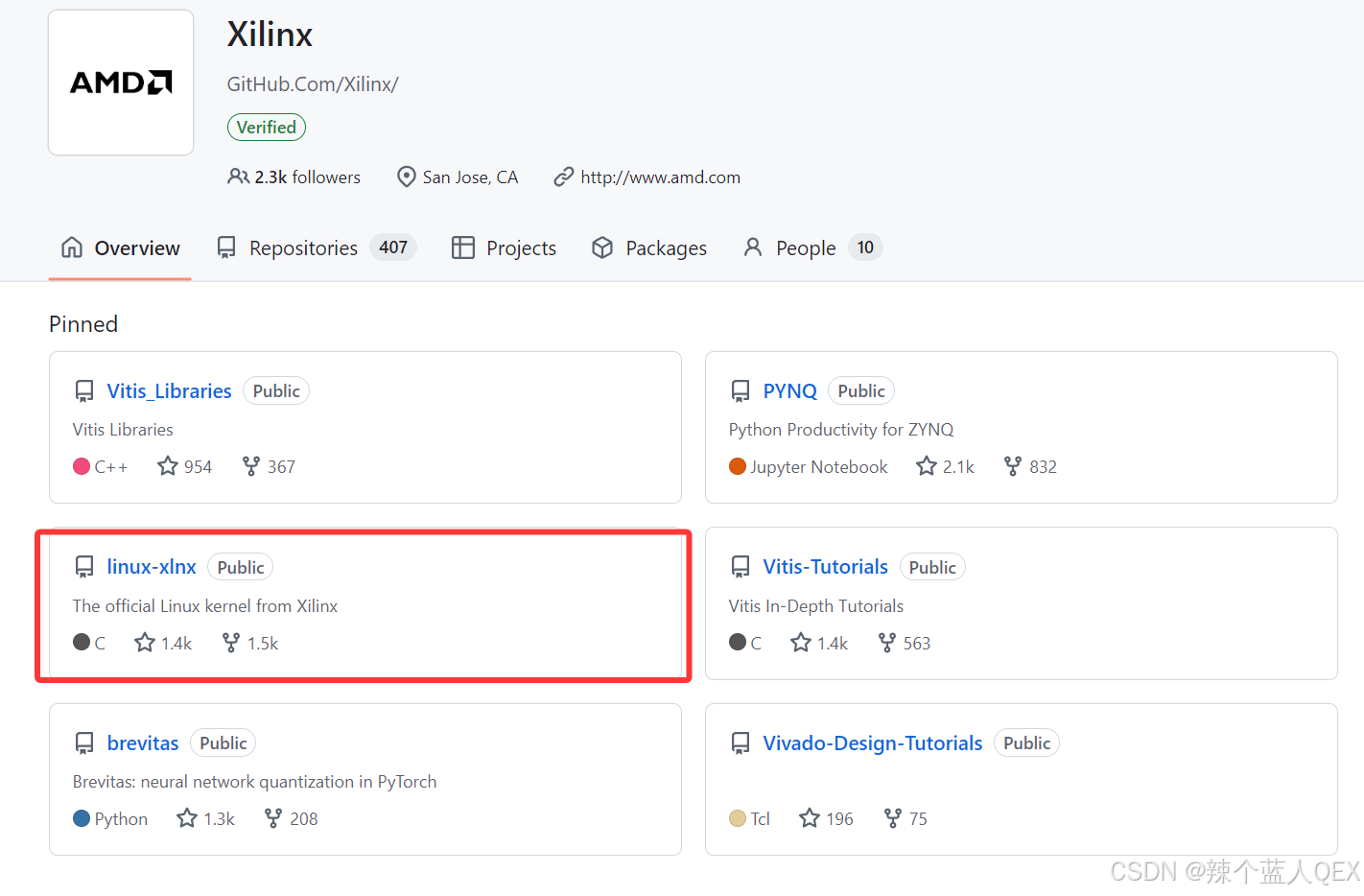Open the brevitas repository

(143, 743)
